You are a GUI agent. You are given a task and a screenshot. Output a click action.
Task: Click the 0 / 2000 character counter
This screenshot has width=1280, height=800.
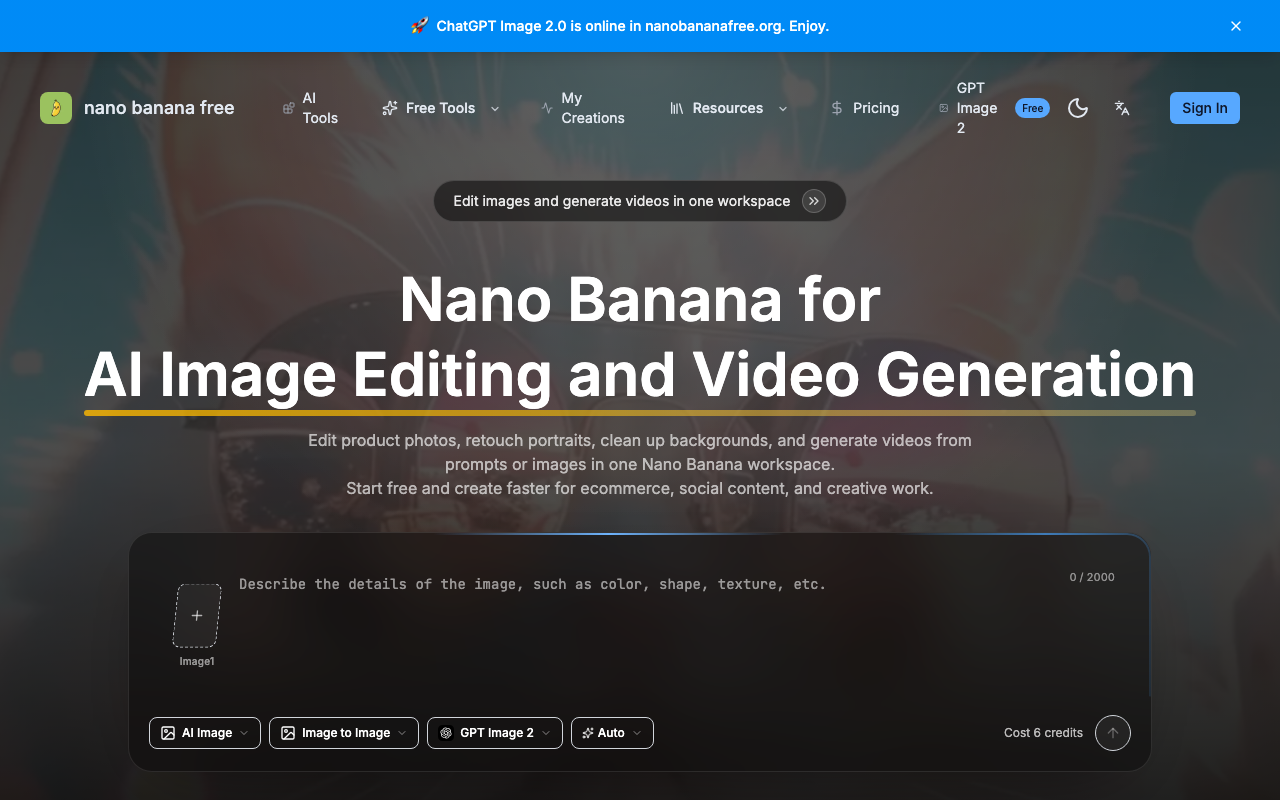point(1092,577)
